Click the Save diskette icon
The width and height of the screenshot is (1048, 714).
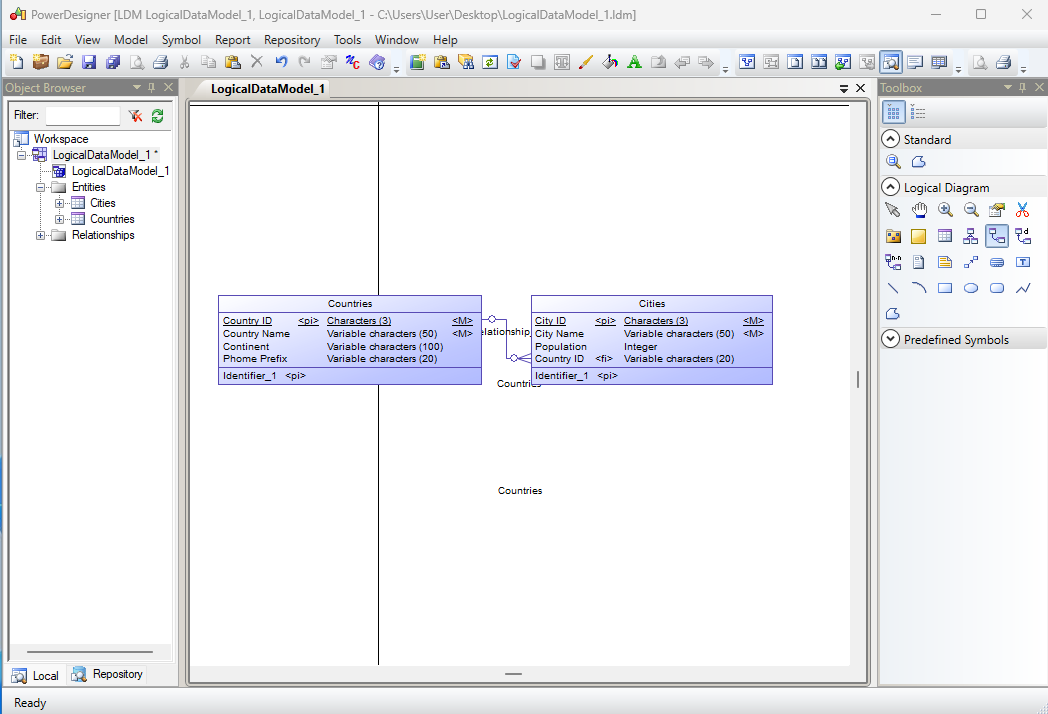point(89,62)
